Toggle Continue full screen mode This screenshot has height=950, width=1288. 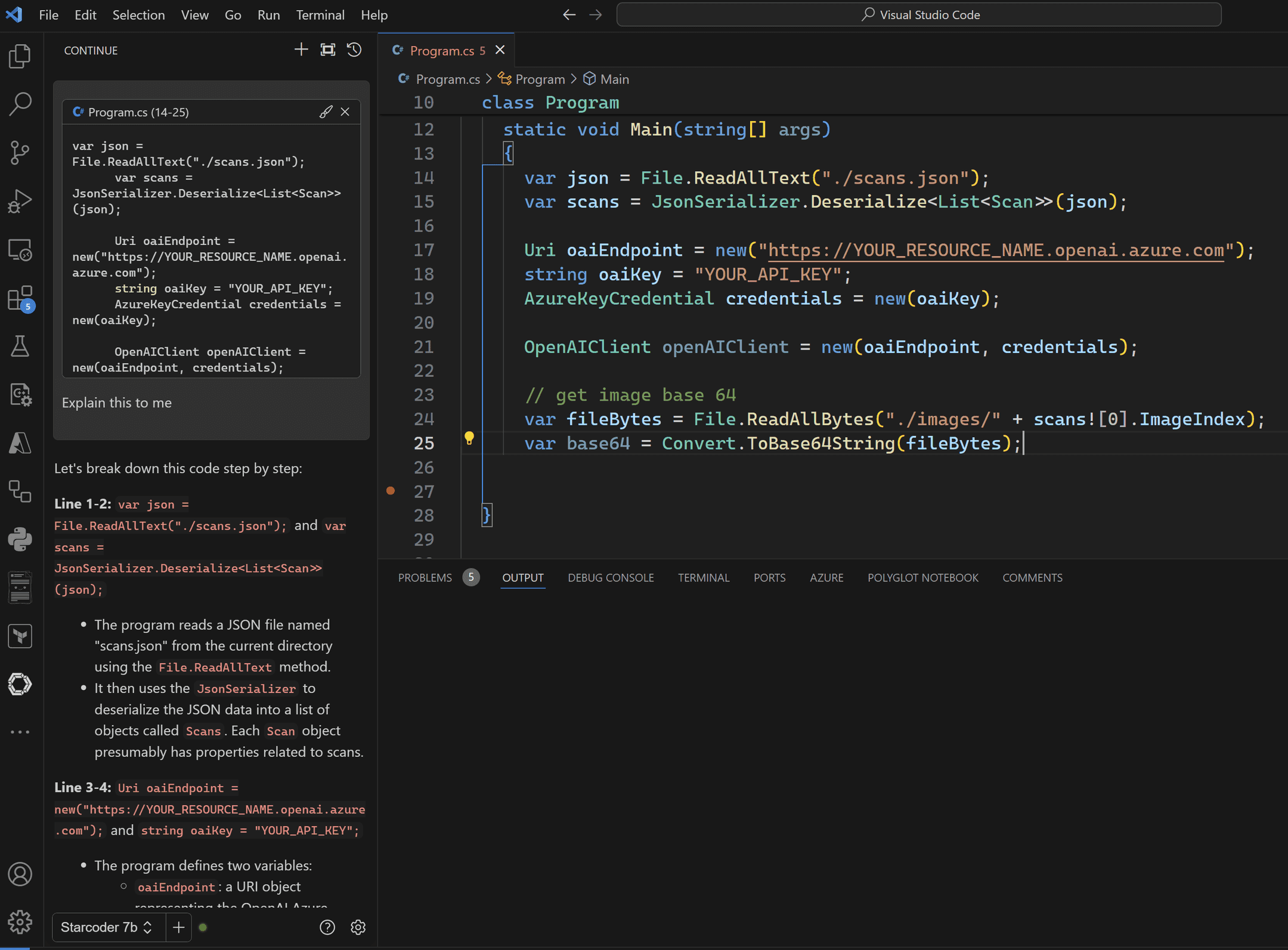pyautogui.click(x=328, y=50)
